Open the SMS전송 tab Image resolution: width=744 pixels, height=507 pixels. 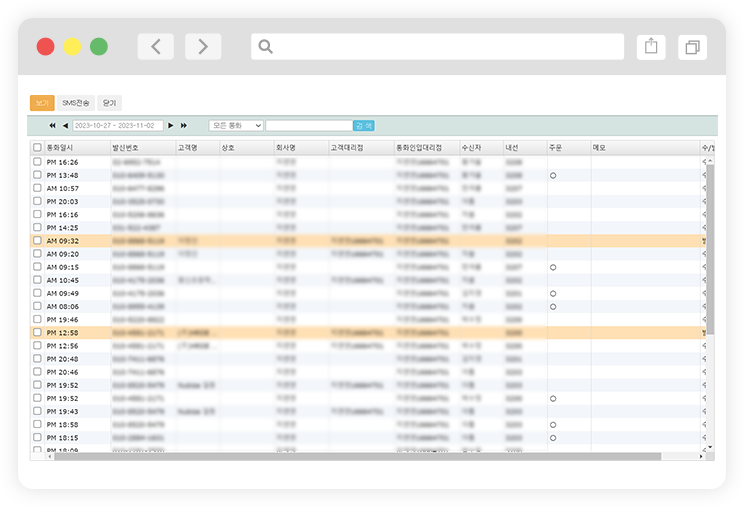point(76,103)
